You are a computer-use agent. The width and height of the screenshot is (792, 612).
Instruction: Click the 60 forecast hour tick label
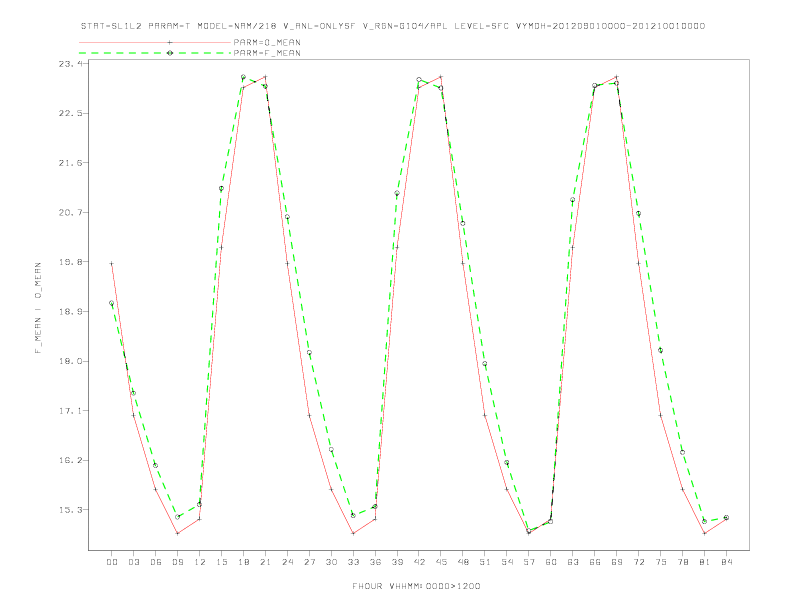[x=551, y=562]
